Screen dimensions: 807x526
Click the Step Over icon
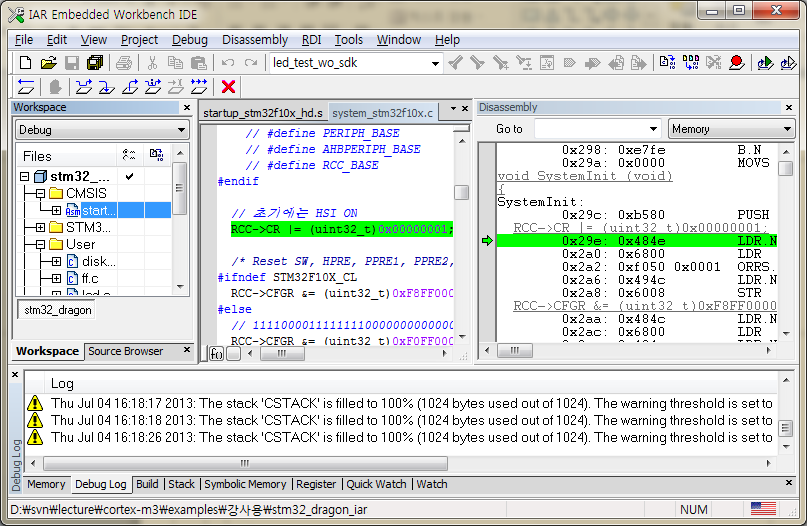(84, 86)
